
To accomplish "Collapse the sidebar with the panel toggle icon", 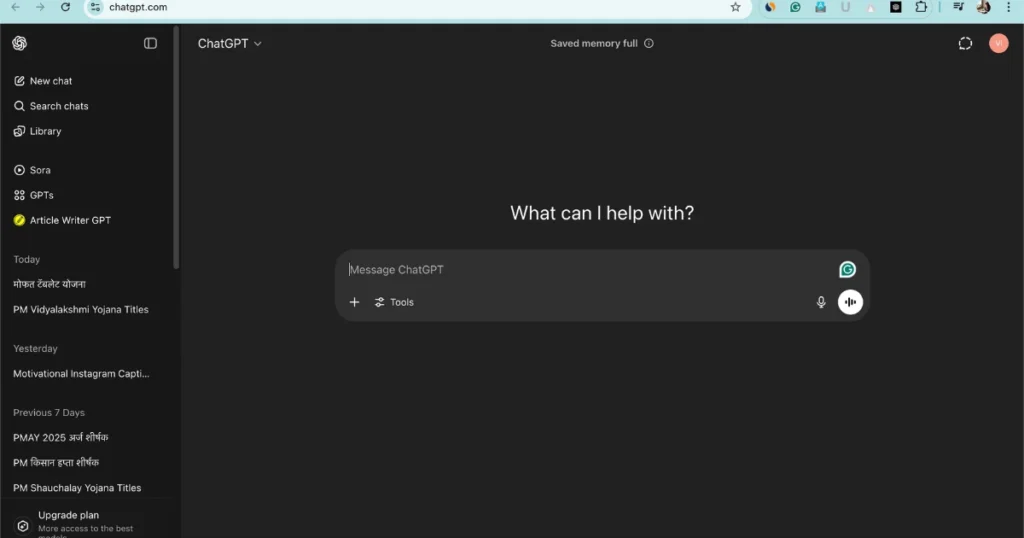I will point(150,43).
